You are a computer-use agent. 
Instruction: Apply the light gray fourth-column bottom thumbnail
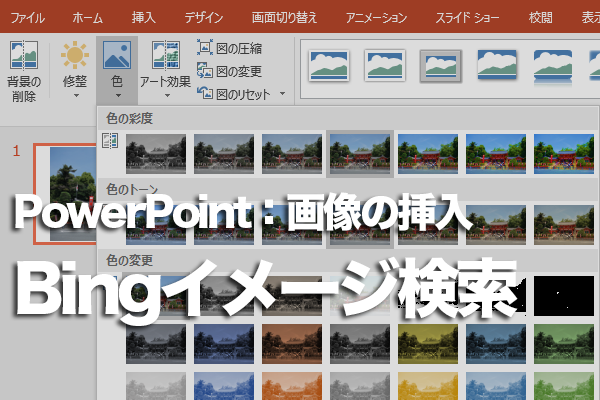coord(360,386)
